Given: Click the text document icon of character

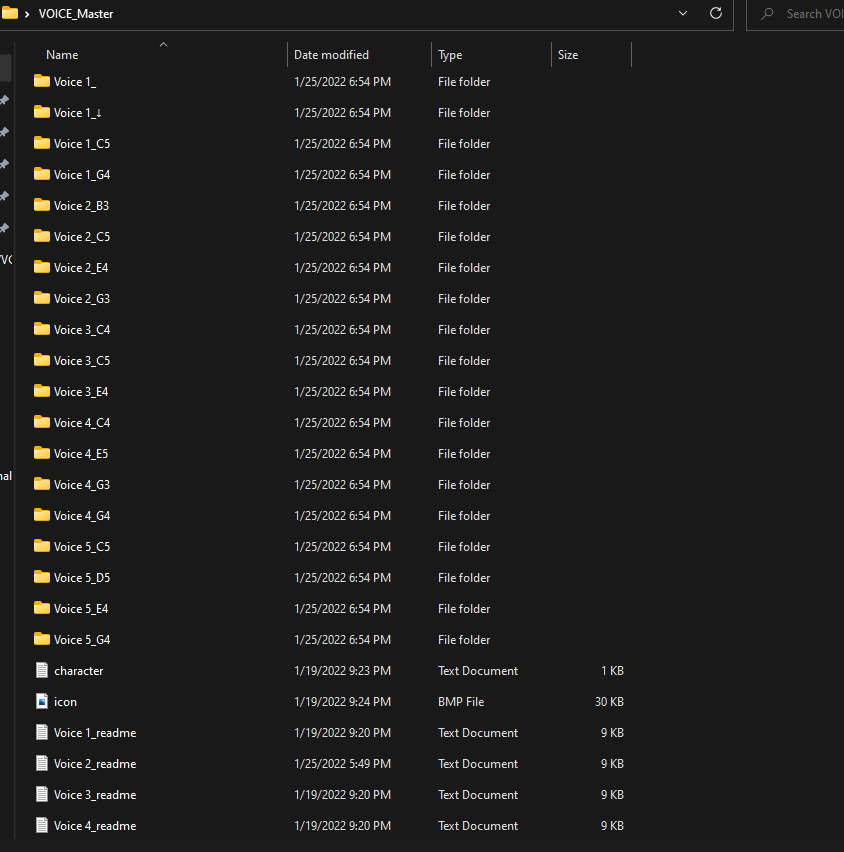Looking at the screenshot, I should click(42, 670).
